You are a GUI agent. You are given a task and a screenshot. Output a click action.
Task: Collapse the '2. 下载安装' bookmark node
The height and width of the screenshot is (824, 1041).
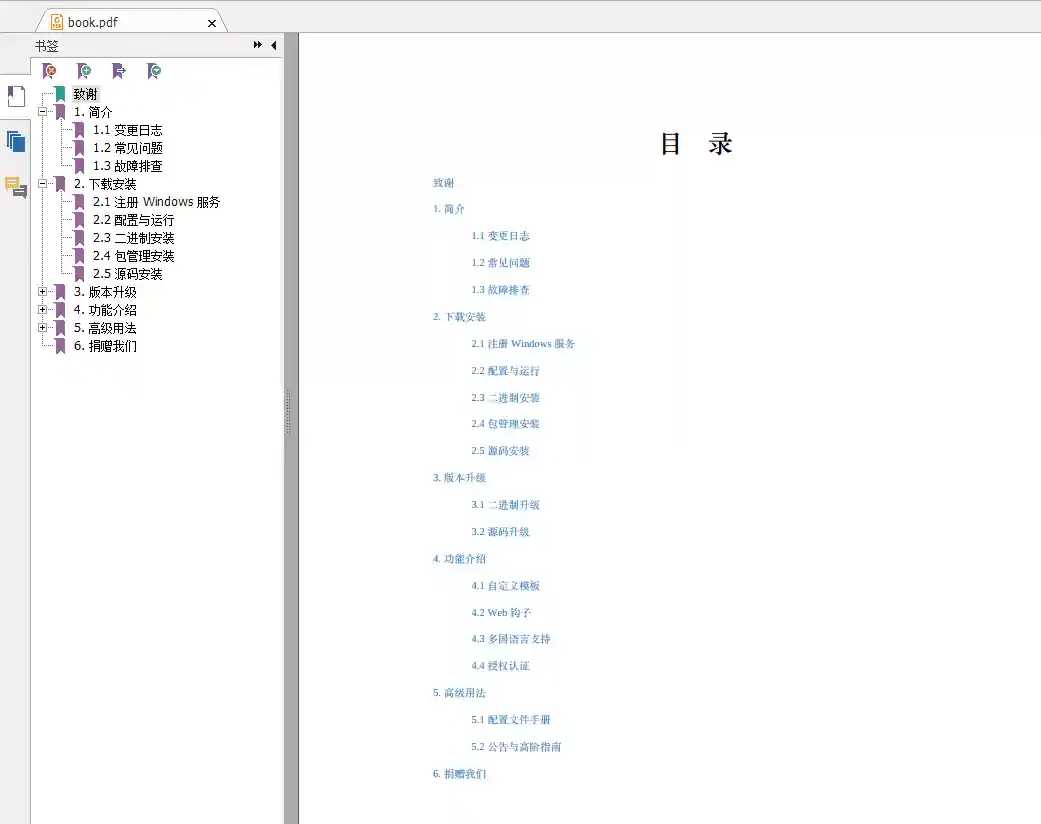42,183
